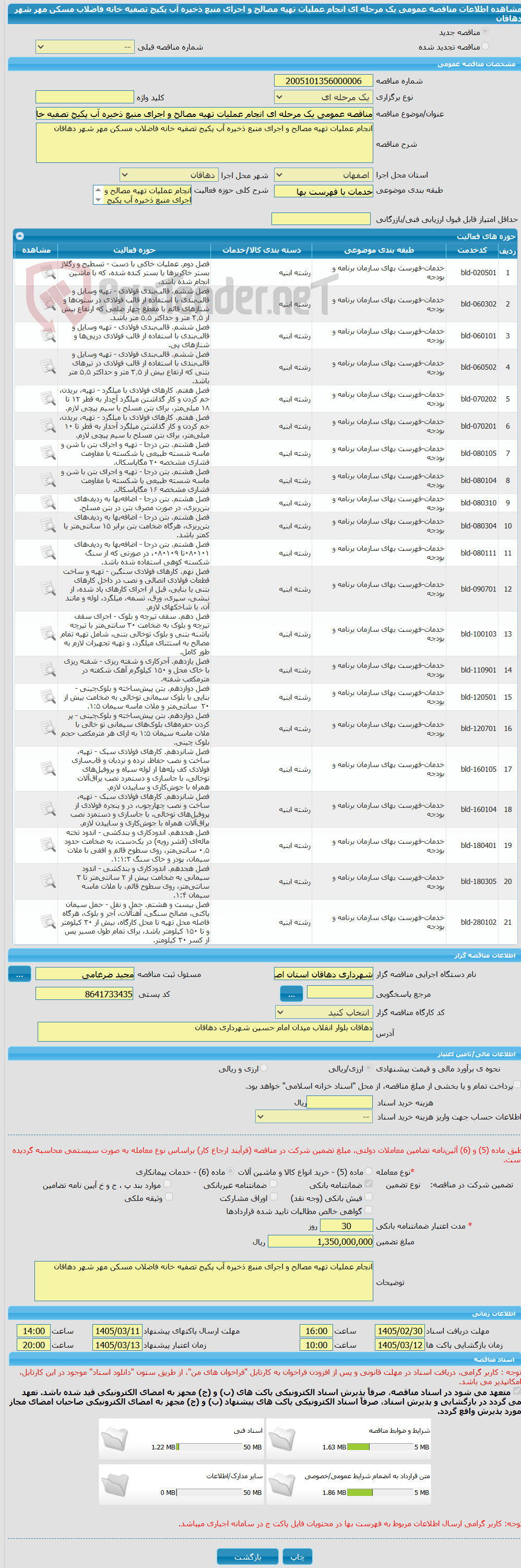Focus the مبلغ تضمین amount field
The image size is (521, 1568).
(320, 1241)
